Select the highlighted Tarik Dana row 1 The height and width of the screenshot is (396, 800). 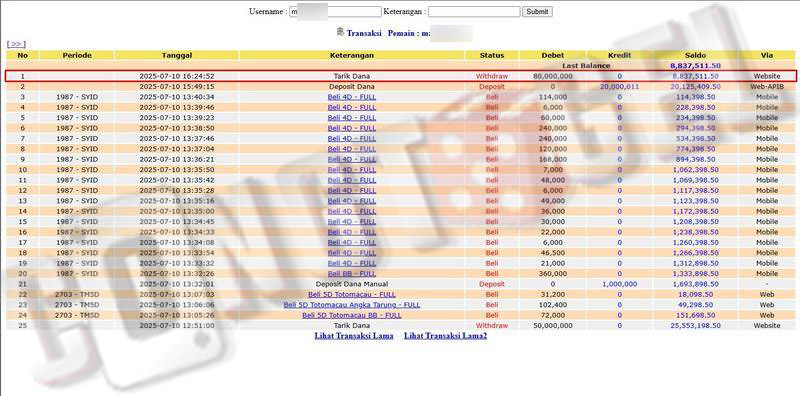point(401,76)
